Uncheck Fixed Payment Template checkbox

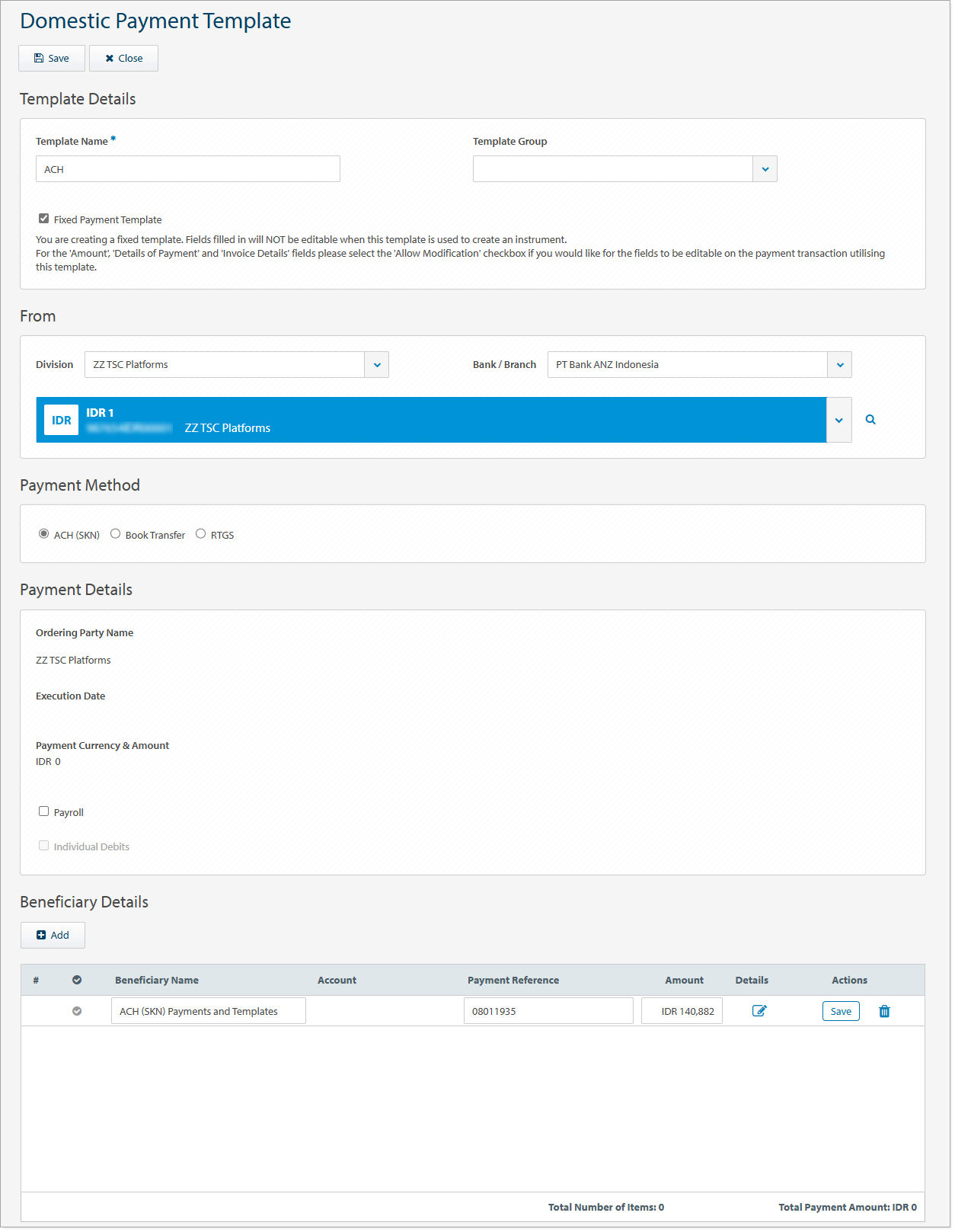[44, 219]
